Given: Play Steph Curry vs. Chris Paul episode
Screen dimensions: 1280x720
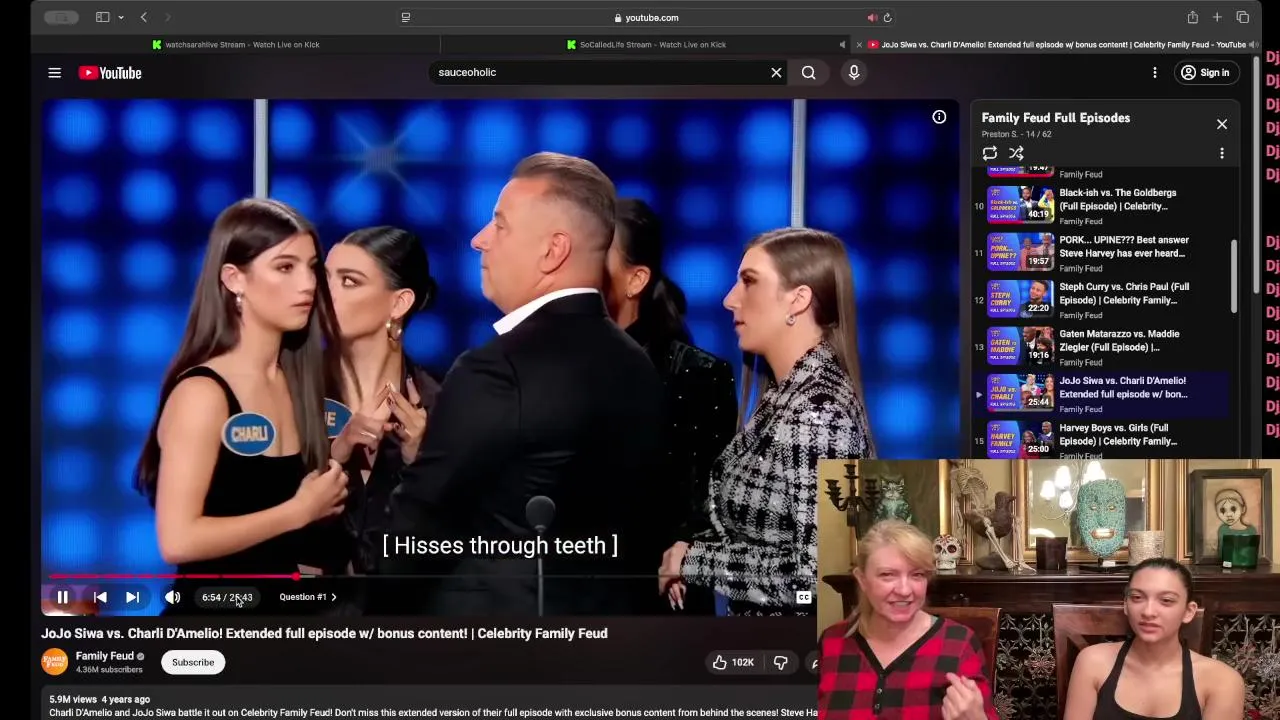Looking at the screenshot, I should 1100,298.
